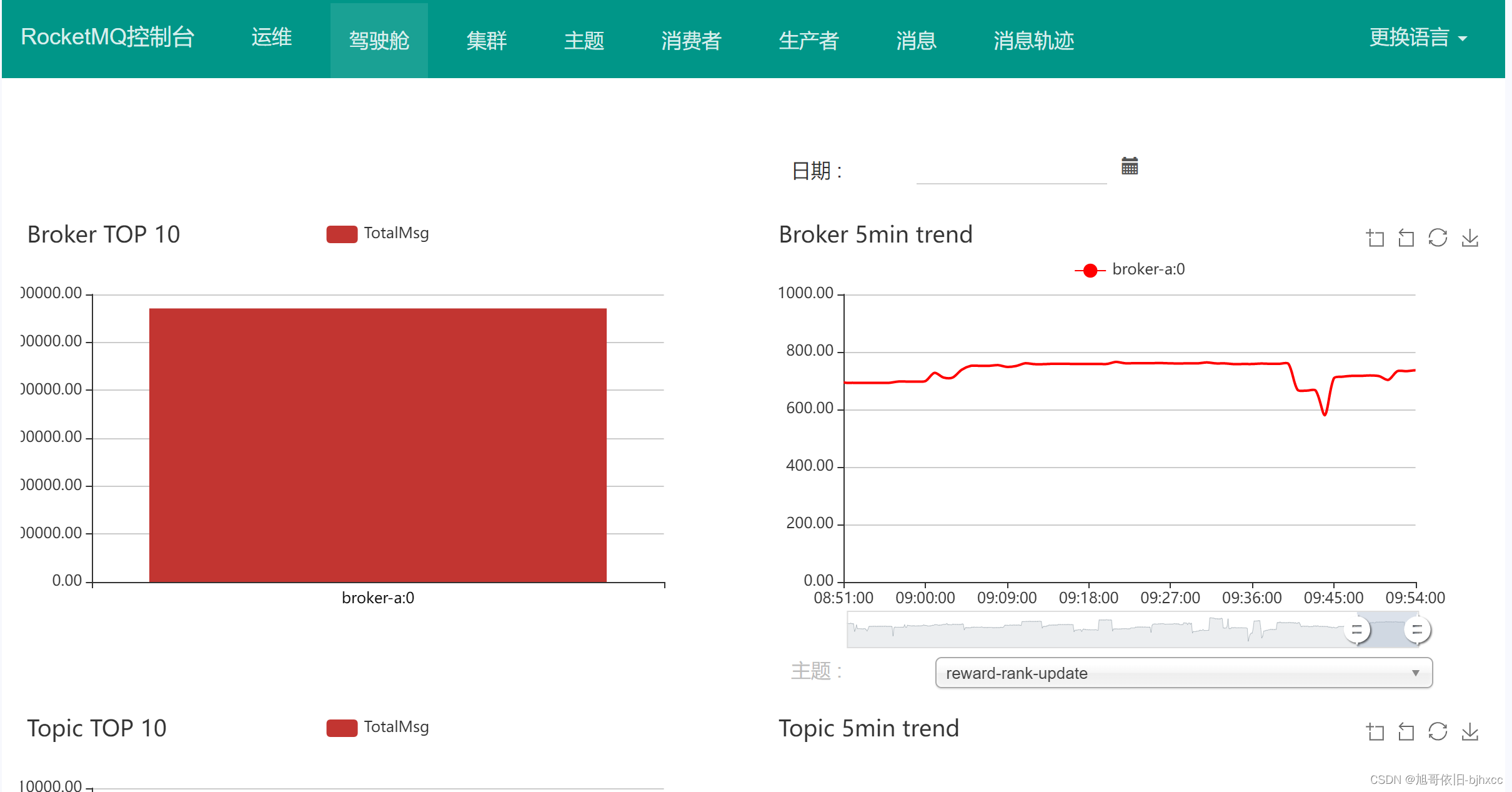Download Topic 5min trend chart image
Screen dimensions: 1512x792
[1470, 731]
